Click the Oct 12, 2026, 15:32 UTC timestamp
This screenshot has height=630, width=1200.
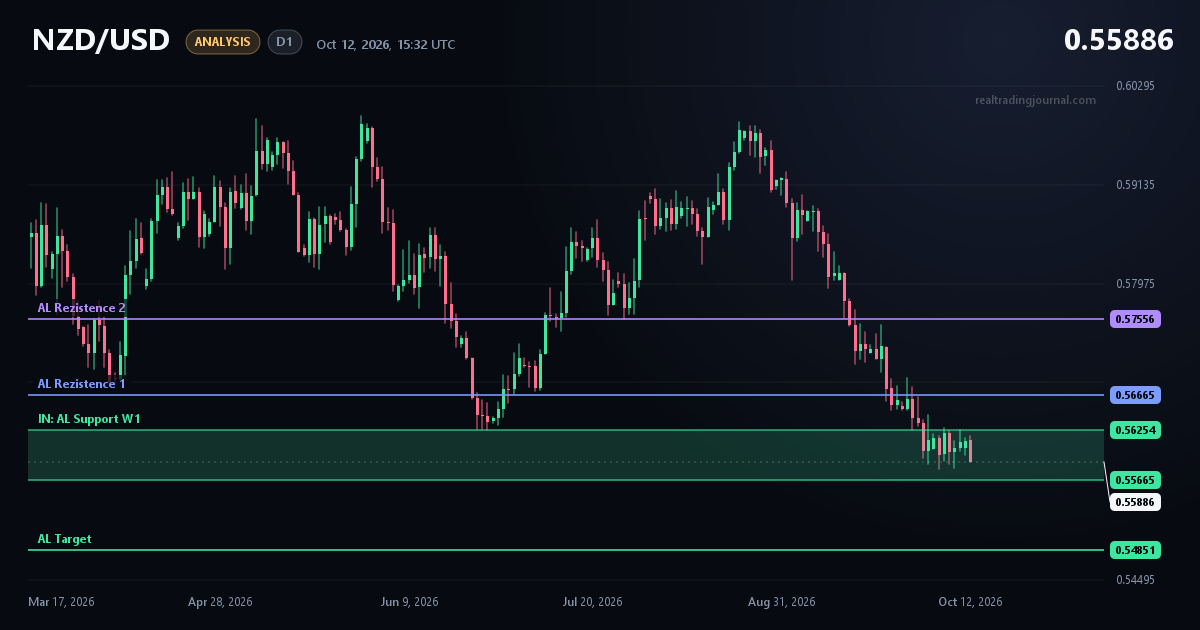386,44
